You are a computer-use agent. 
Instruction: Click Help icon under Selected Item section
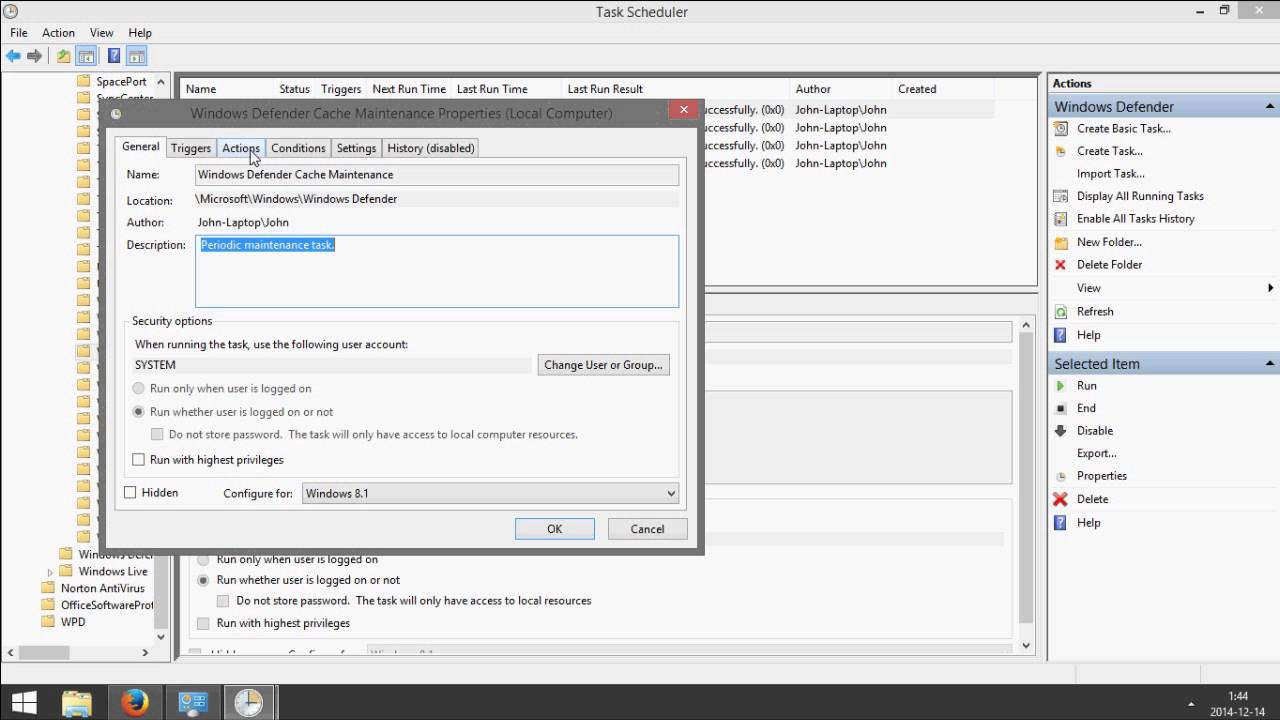coord(1061,522)
